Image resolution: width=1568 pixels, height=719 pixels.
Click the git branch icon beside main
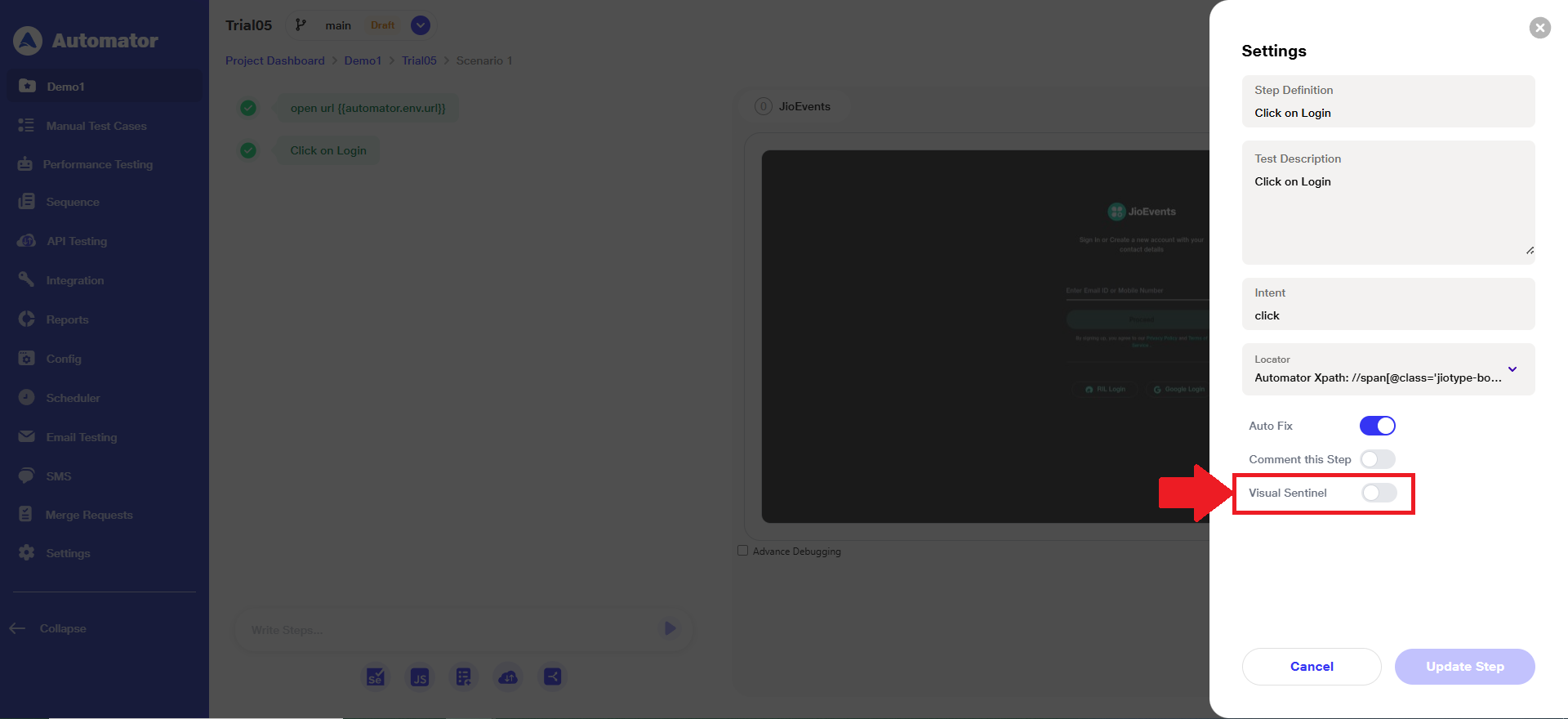[301, 25]
